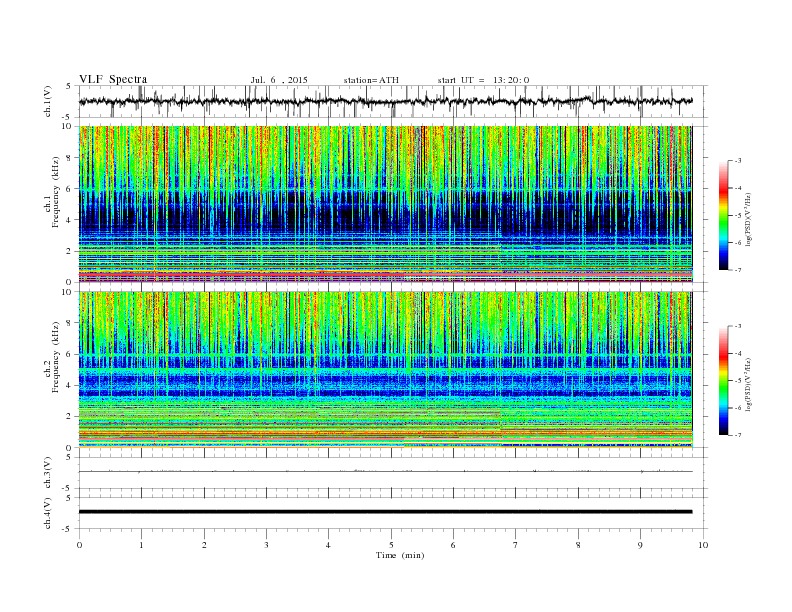Click the time axis tick label "6"

click(x=453, y=545)
